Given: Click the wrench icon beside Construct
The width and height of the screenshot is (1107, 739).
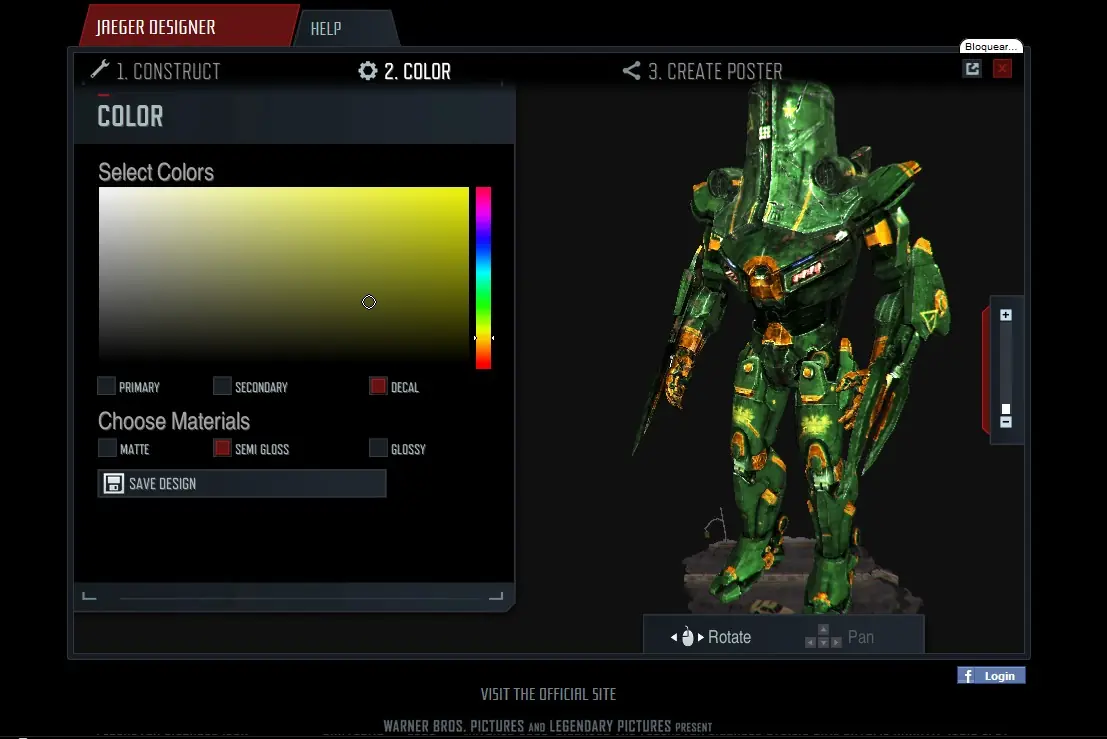Looking at the screenshot, I should 100,69.
